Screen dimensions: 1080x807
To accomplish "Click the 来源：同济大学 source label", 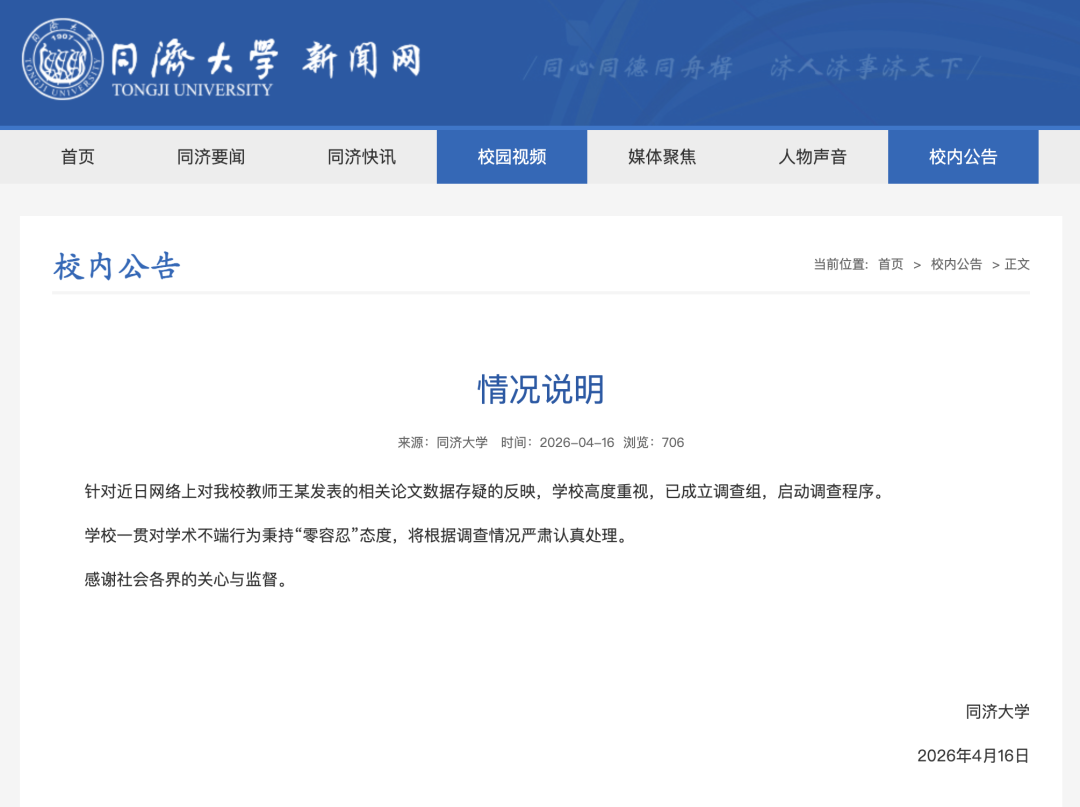I will pos(443,442).
